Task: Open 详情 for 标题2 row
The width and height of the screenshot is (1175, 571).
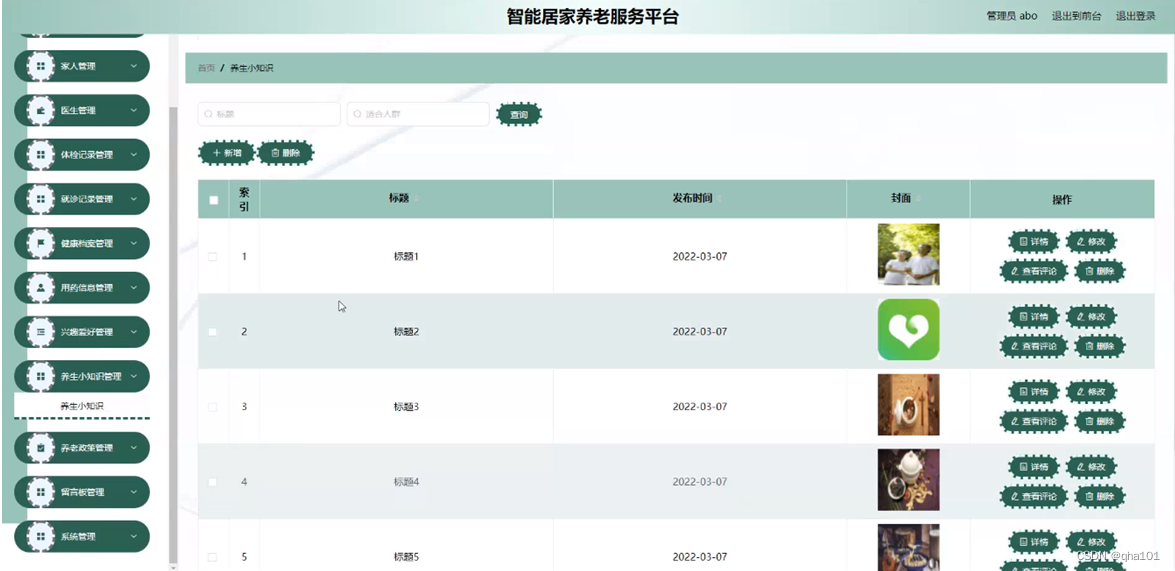Action: (x=1033, y=317)
